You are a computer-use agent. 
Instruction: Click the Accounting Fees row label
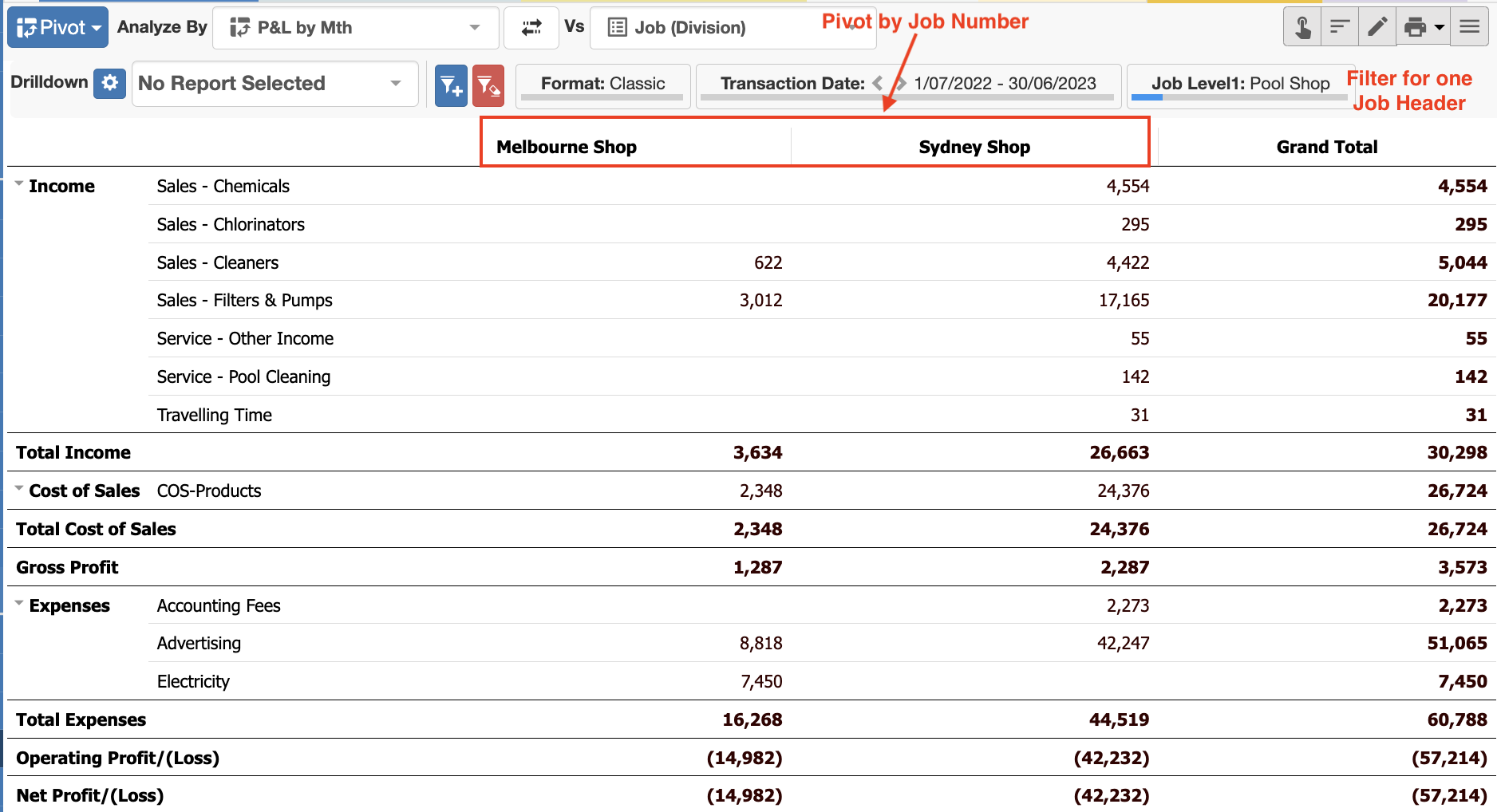pos(219,605)
